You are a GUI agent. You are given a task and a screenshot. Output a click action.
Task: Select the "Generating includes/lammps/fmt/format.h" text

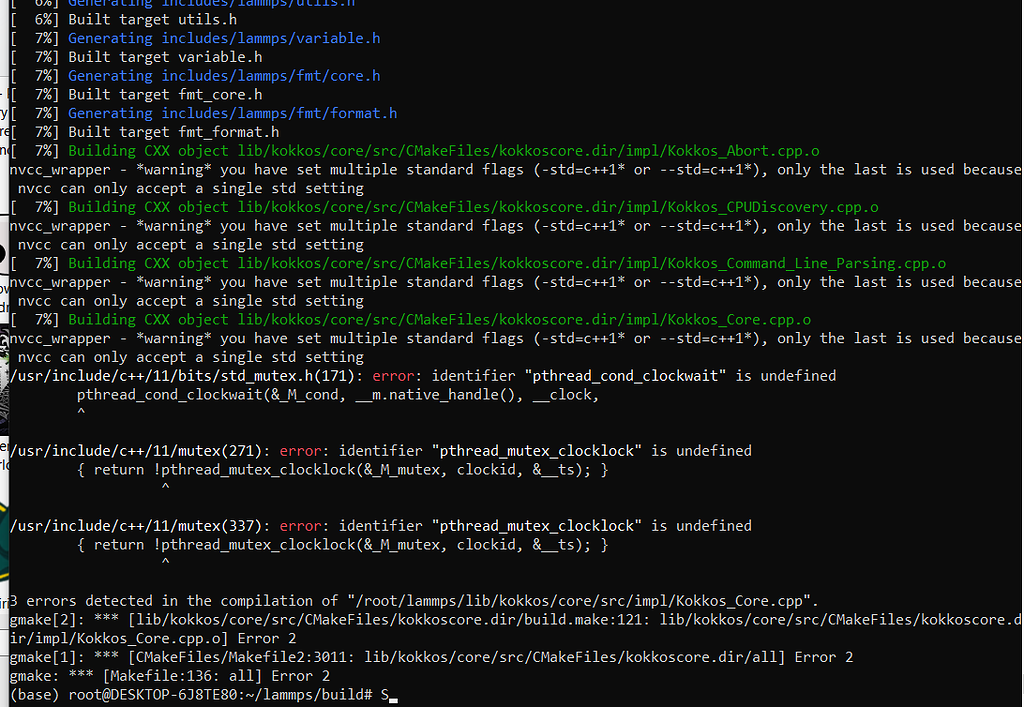(232, 113)
